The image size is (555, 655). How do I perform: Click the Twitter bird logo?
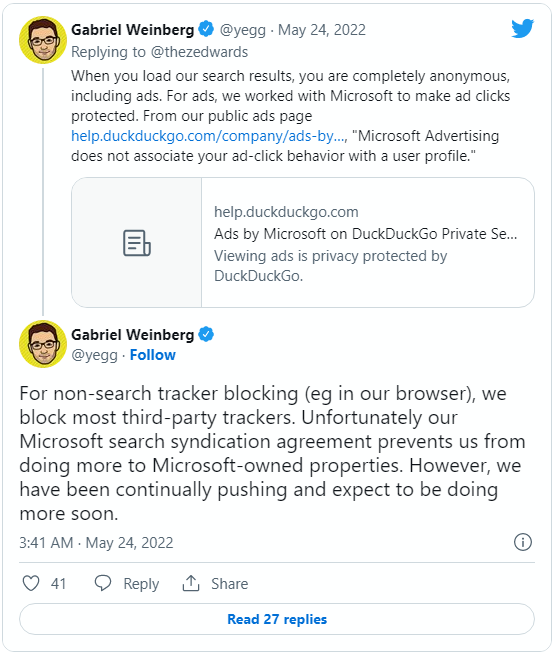tap(522, 28)
